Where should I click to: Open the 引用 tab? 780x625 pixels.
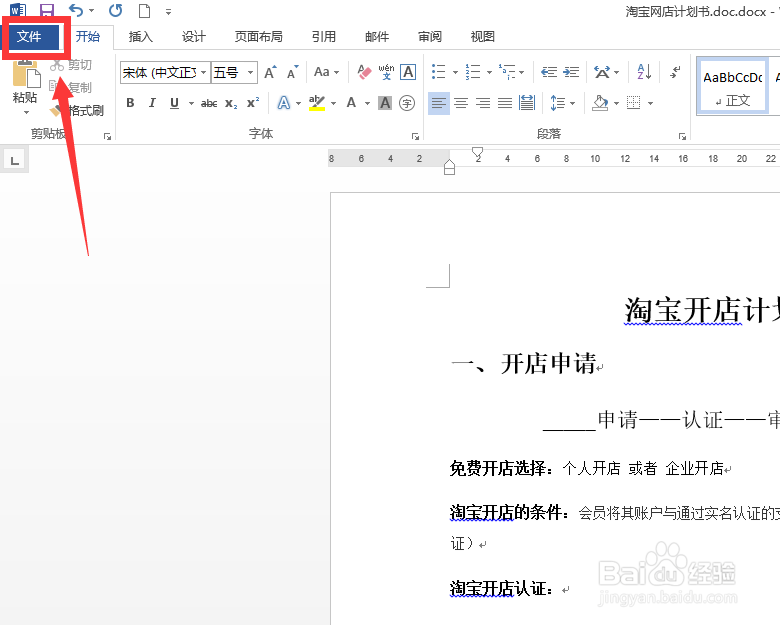point(324,37)
